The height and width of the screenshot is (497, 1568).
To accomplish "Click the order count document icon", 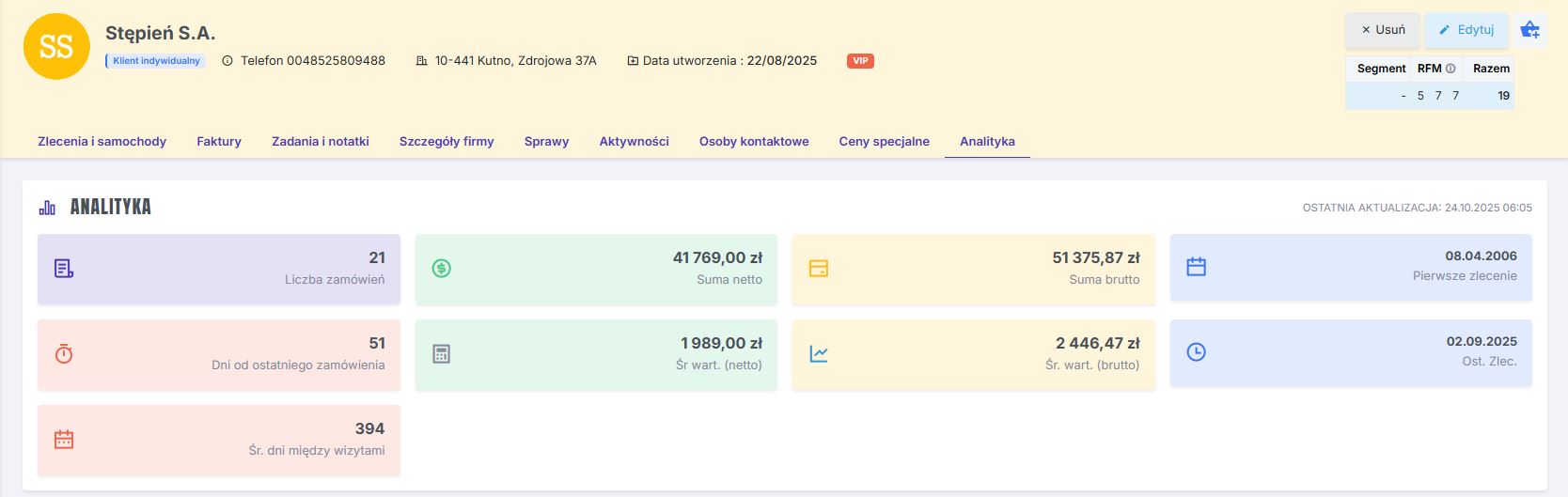I will point(64,269).
